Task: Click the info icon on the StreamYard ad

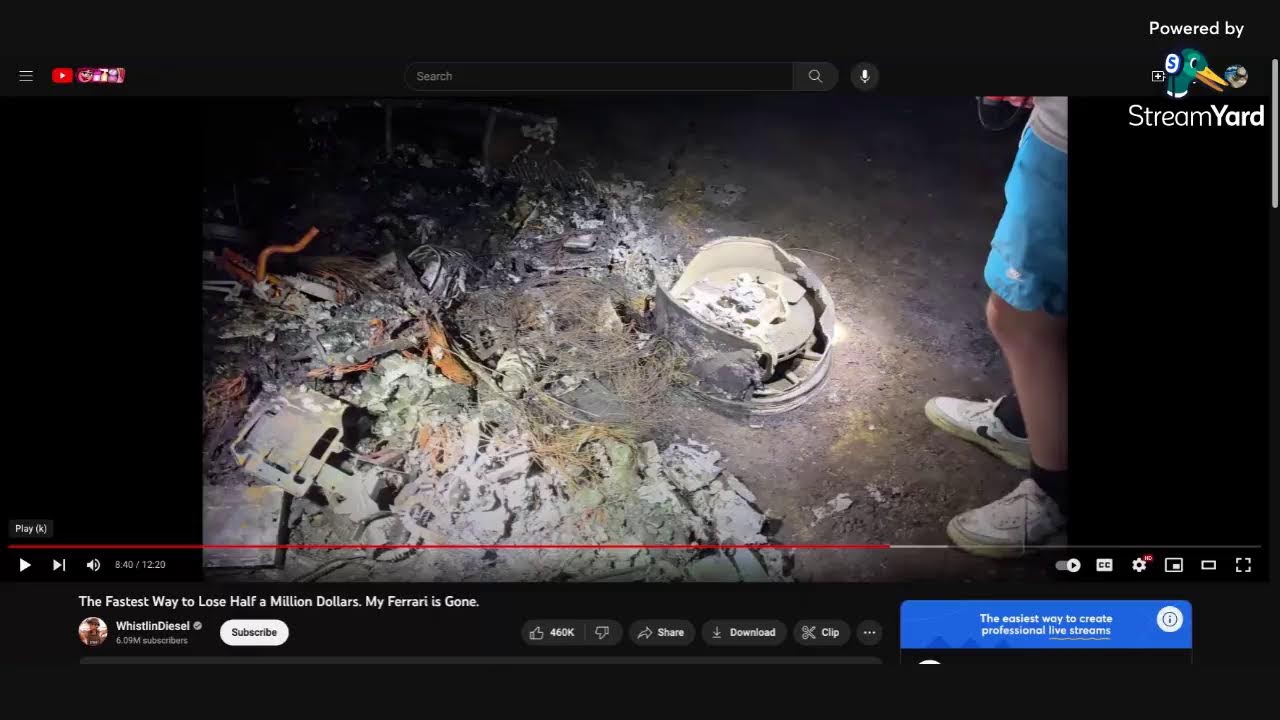Action: [1169, 620]
